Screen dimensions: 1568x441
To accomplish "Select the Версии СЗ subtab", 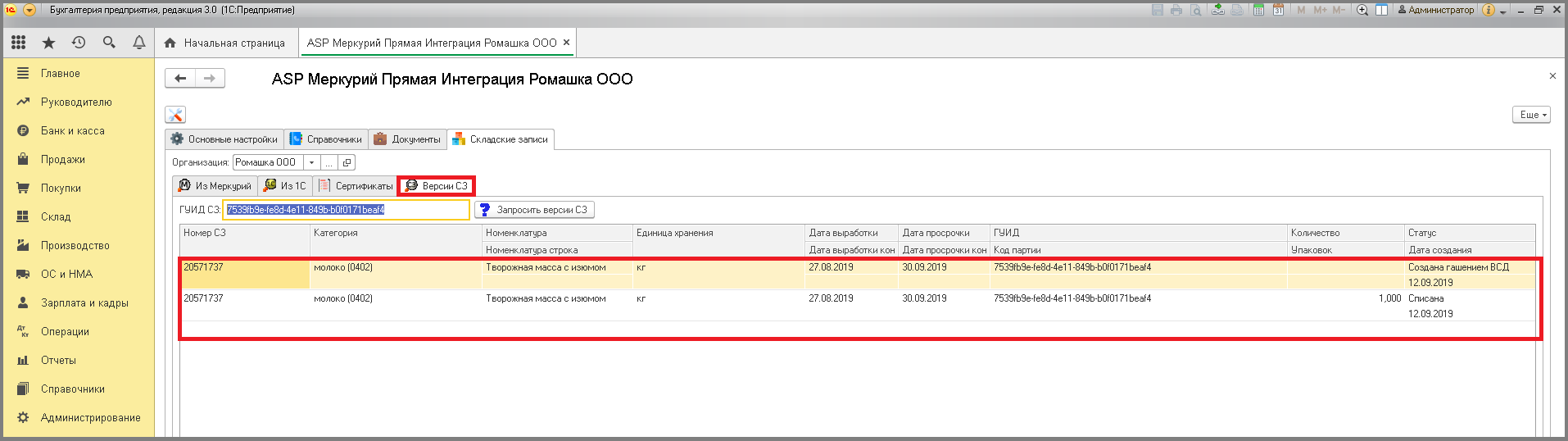I will pyautogui.click(x=437, y=186).
